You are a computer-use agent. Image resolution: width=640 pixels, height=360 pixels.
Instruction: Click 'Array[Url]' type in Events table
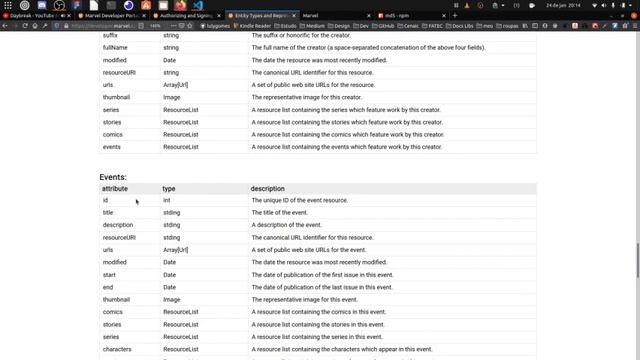pos(176,249)
